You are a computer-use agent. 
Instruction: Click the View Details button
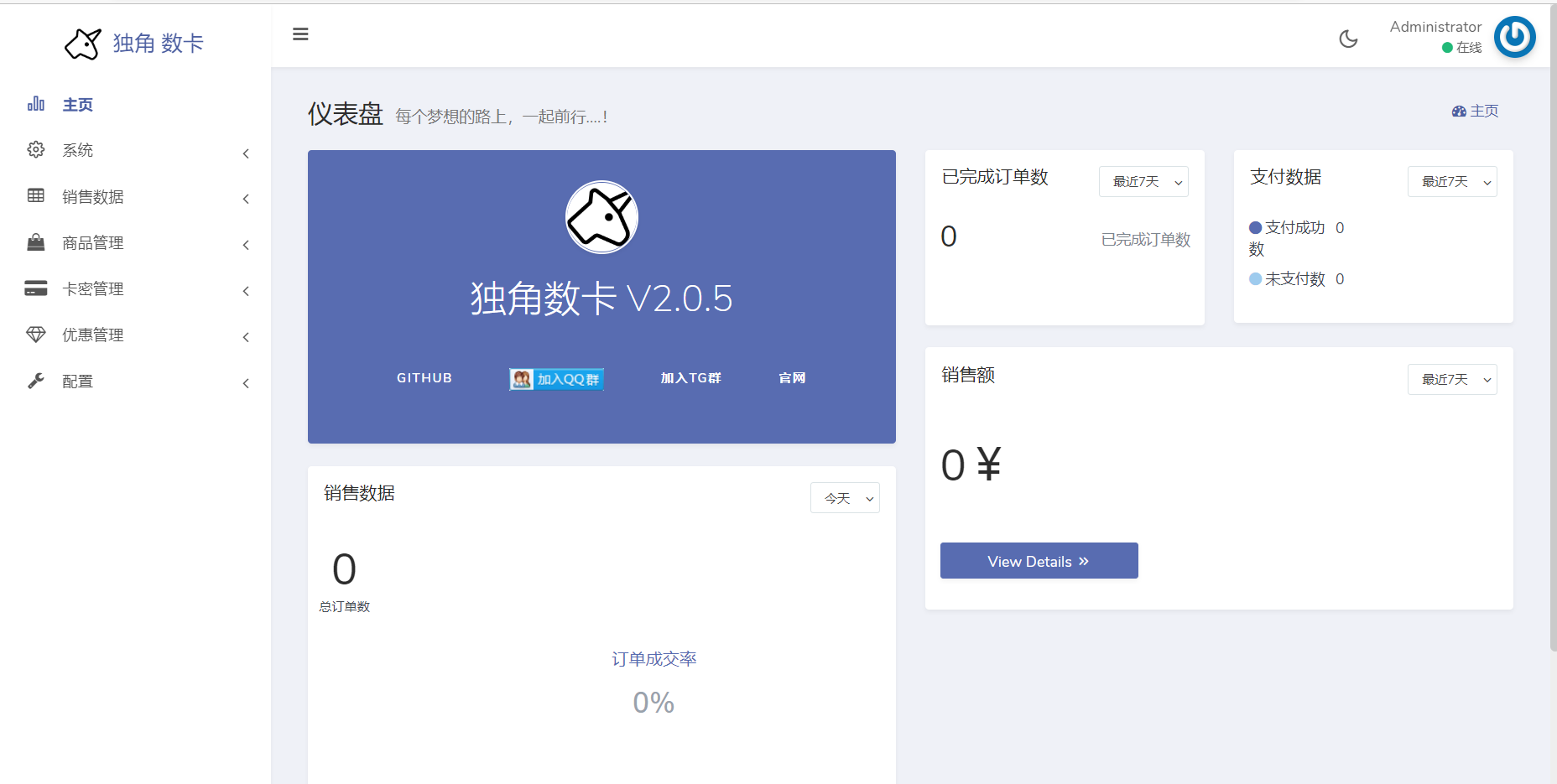tap(1039, 560)
